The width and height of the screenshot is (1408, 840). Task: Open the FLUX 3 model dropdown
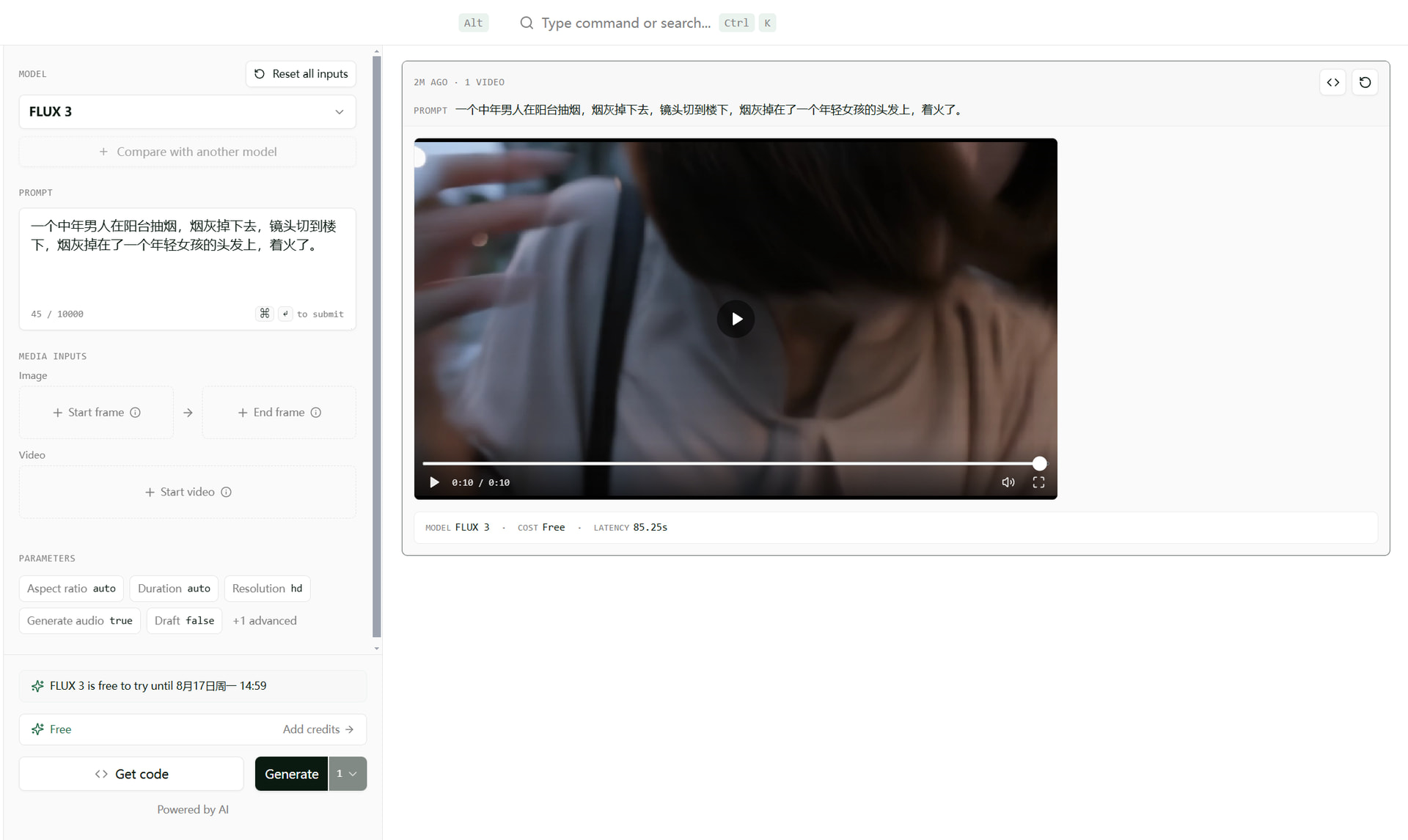coord(187,111)
